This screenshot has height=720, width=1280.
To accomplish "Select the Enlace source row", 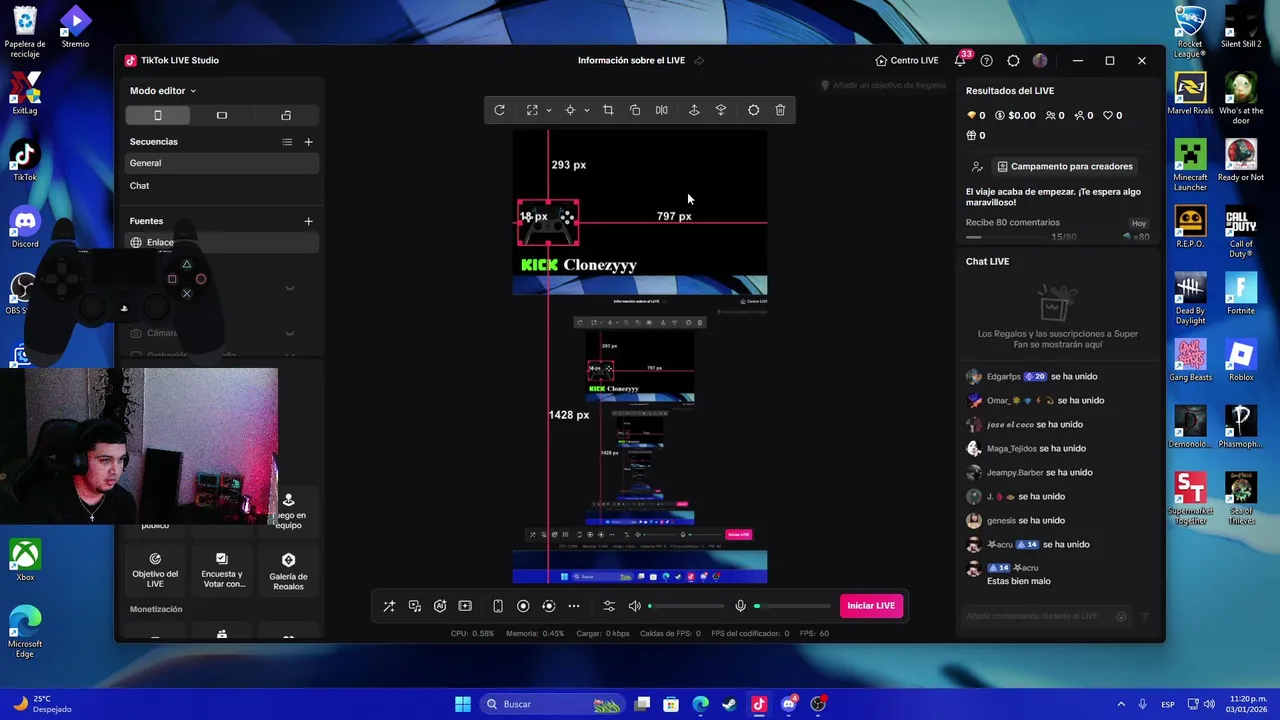I will point(222,242).
